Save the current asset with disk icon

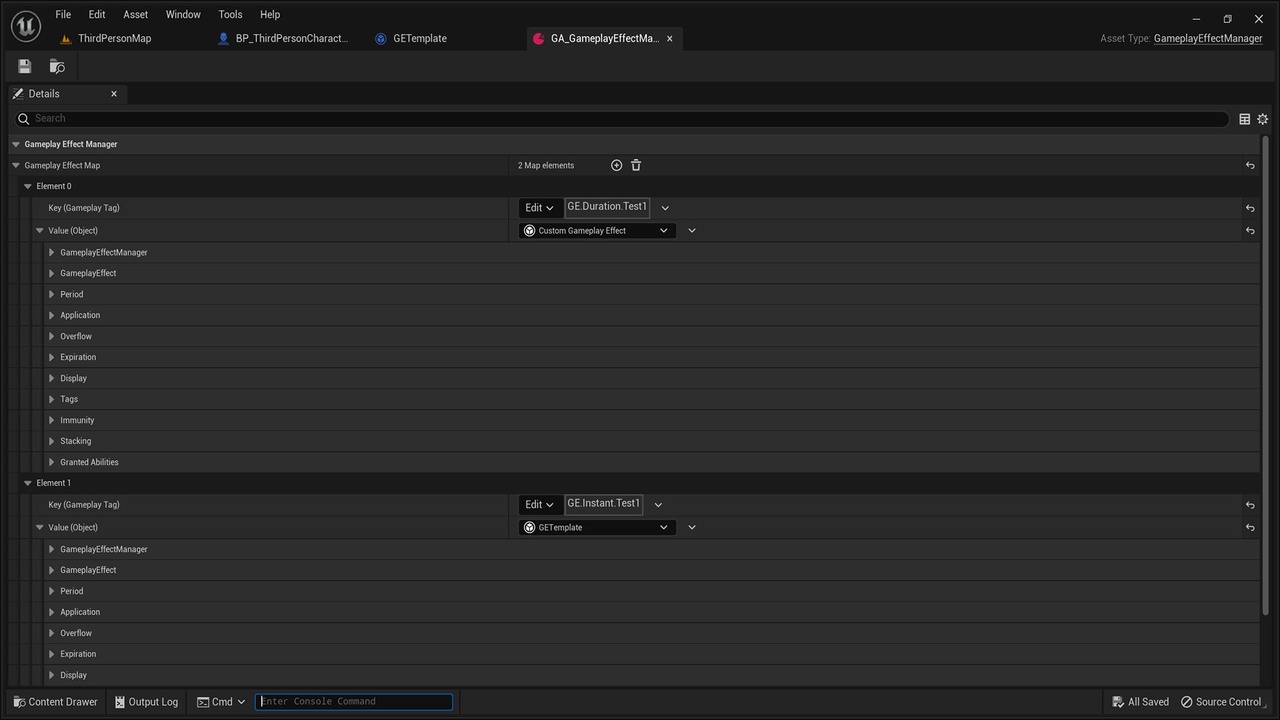(25, 66)
